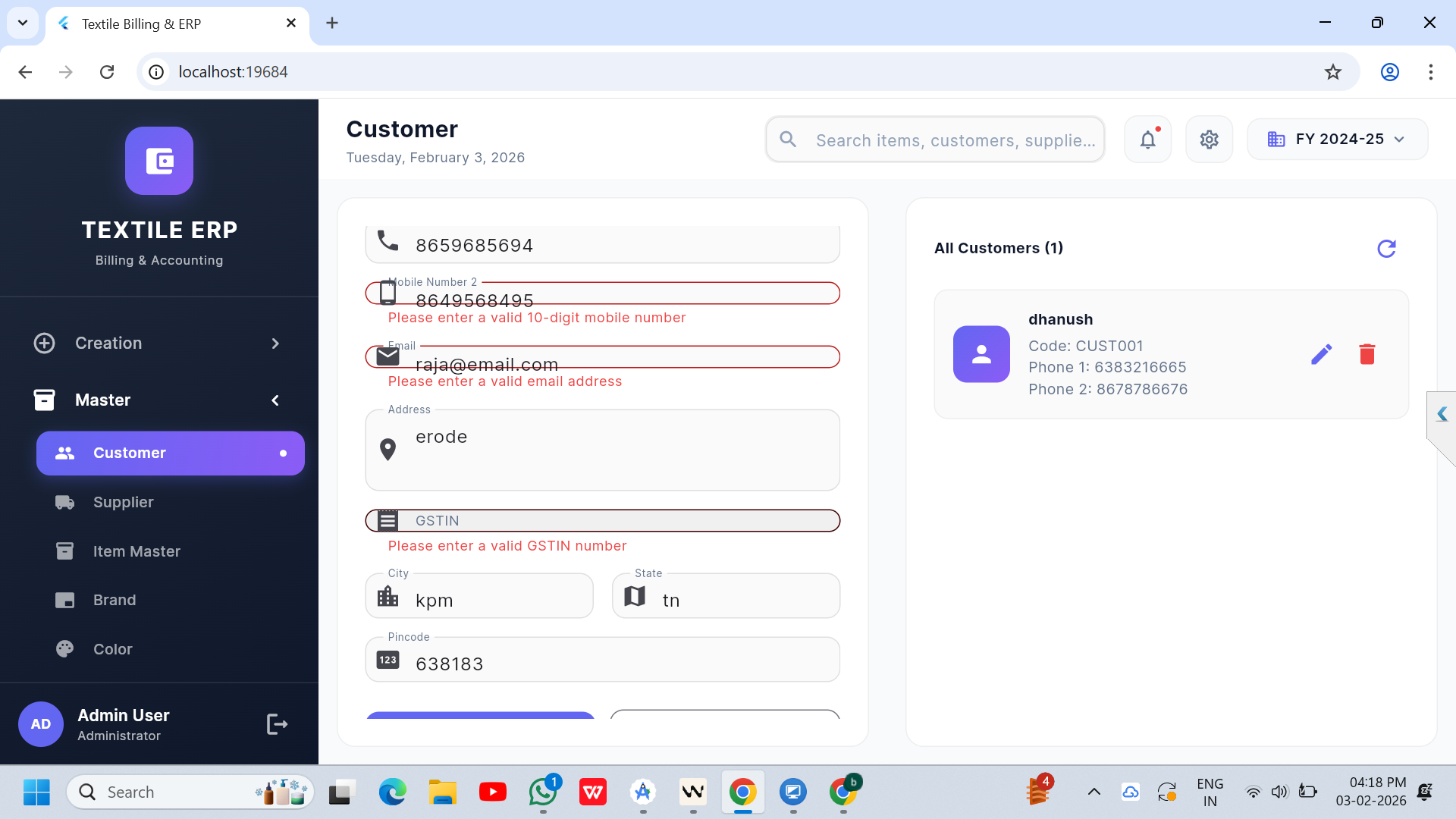Open the Color master page
Viewport: 1456px width, 819px height.
112,649
